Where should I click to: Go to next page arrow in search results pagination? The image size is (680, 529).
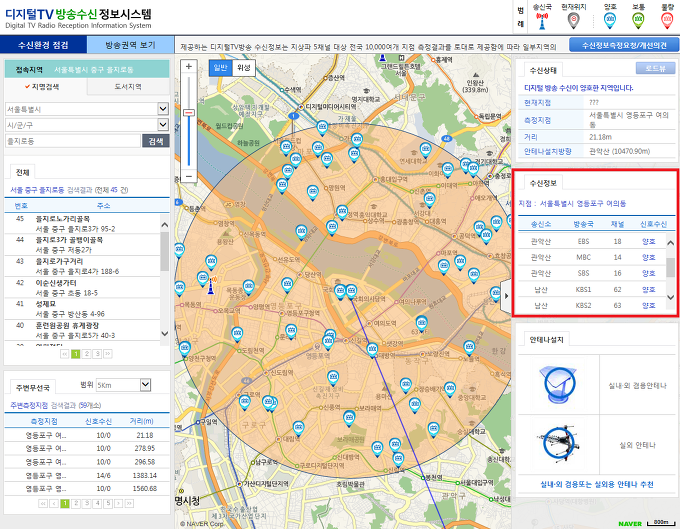click(x=108, y=354)
